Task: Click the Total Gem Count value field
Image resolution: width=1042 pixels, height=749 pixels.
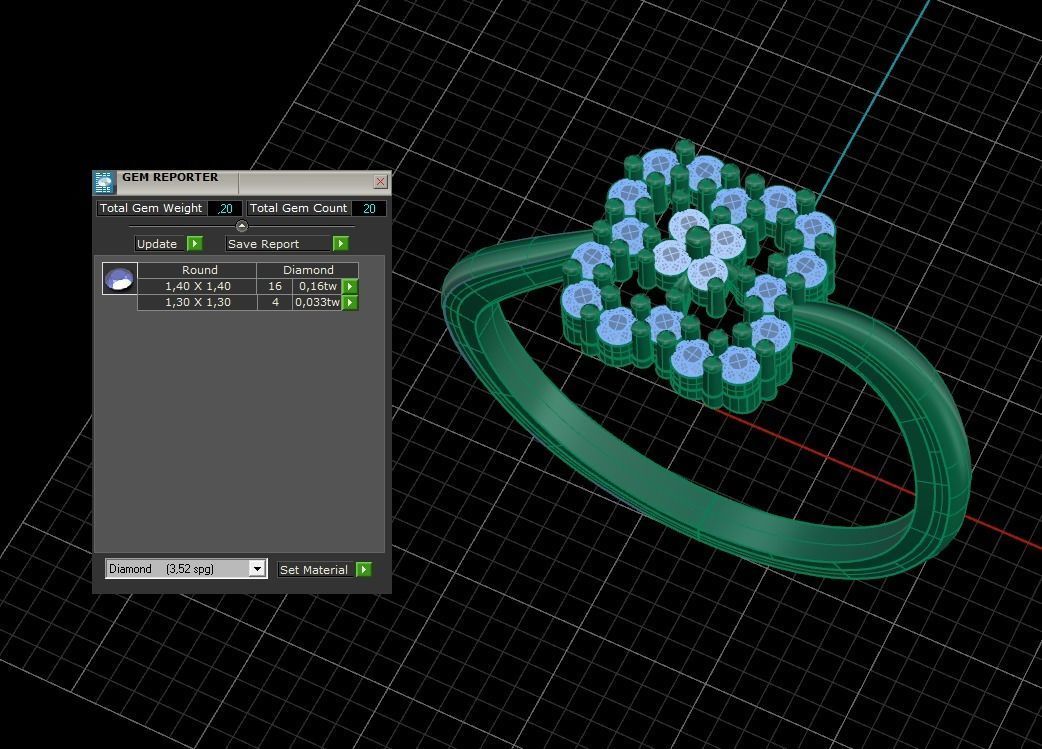Action: [369, 209]
